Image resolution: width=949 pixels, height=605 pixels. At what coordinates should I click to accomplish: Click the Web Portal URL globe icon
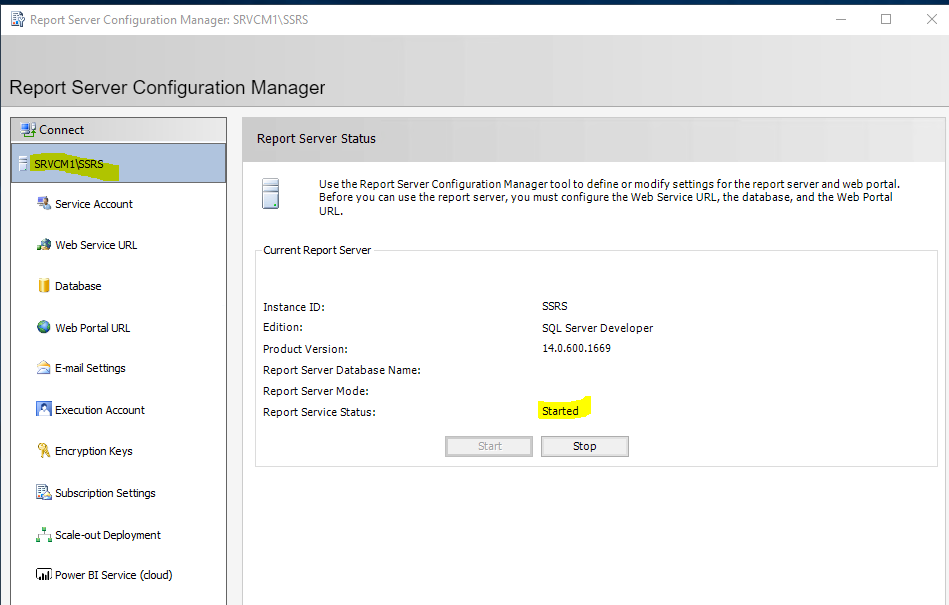click(44, 327)
